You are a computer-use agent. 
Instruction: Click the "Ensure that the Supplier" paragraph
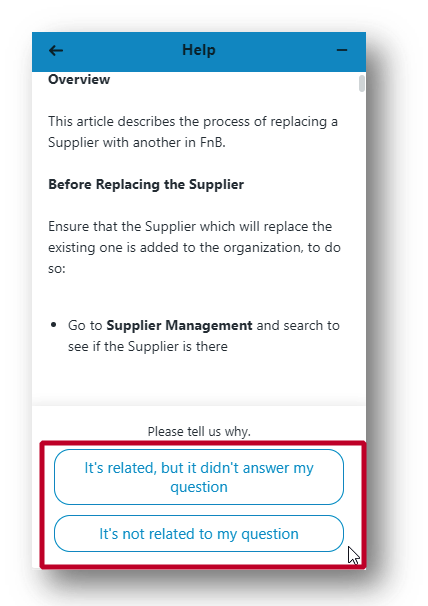point(194,247)
